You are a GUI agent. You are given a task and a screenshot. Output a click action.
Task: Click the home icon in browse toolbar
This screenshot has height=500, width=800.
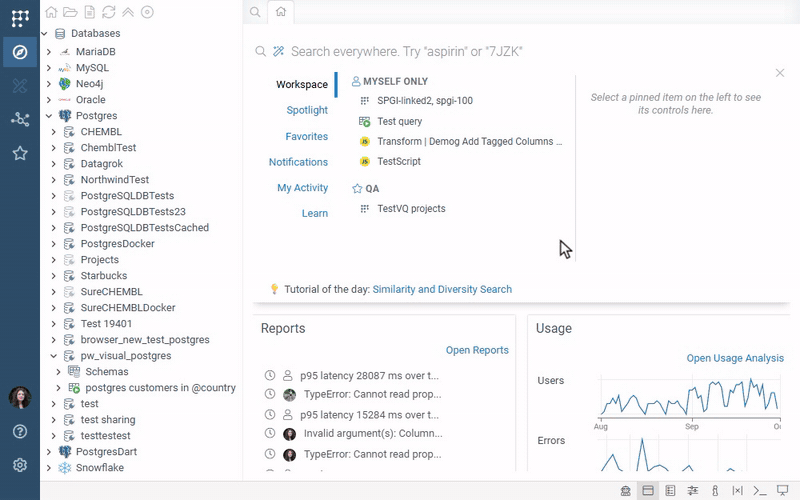click(51, 12)
